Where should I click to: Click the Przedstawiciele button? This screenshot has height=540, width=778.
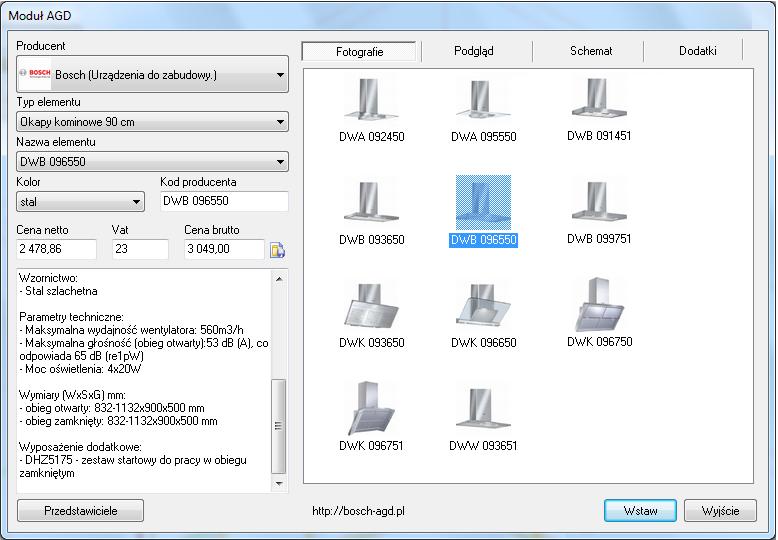tap(80, 511)
